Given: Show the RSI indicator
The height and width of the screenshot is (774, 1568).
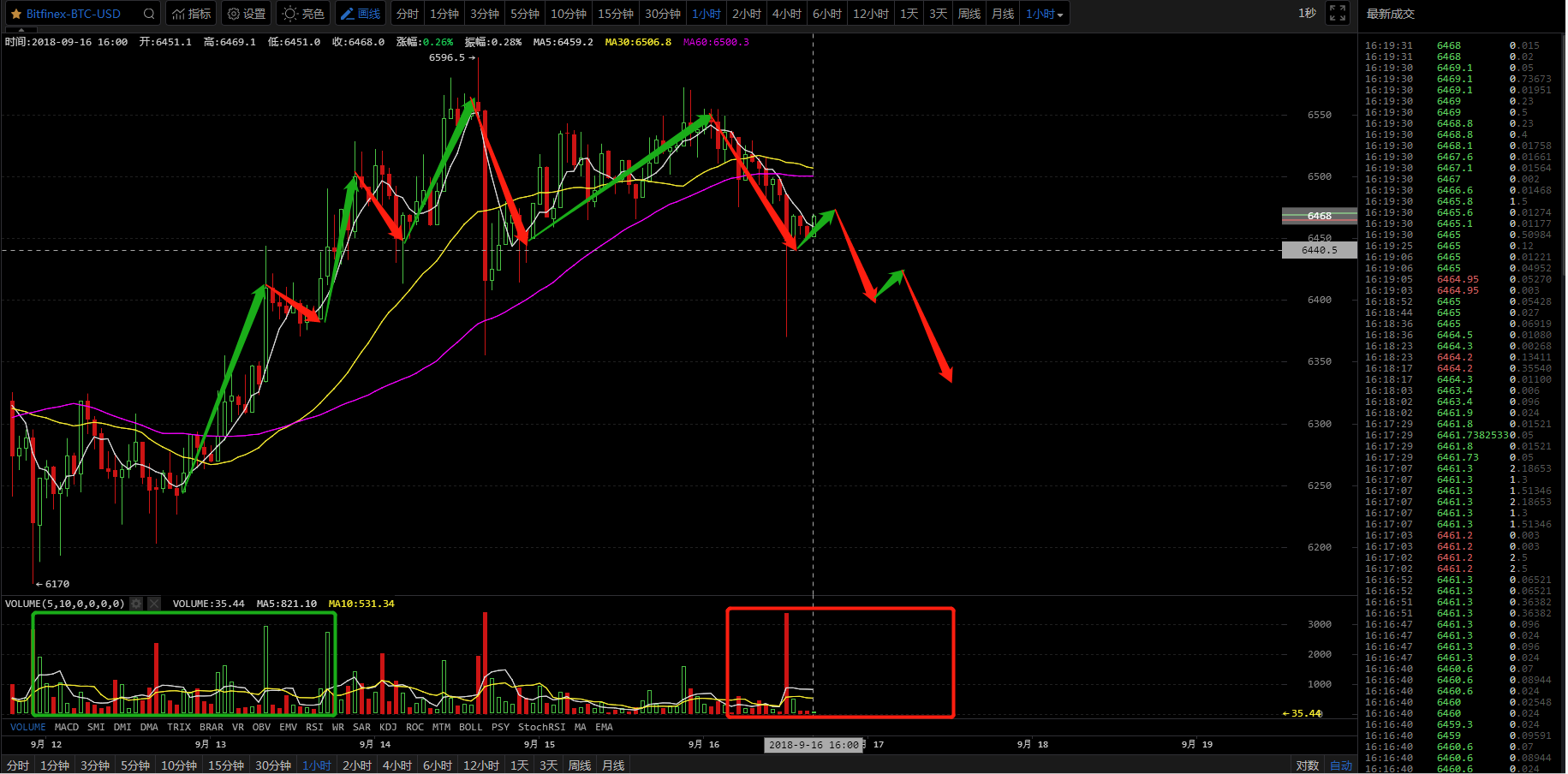Looking at the screenshot, I should click(315, 727).
